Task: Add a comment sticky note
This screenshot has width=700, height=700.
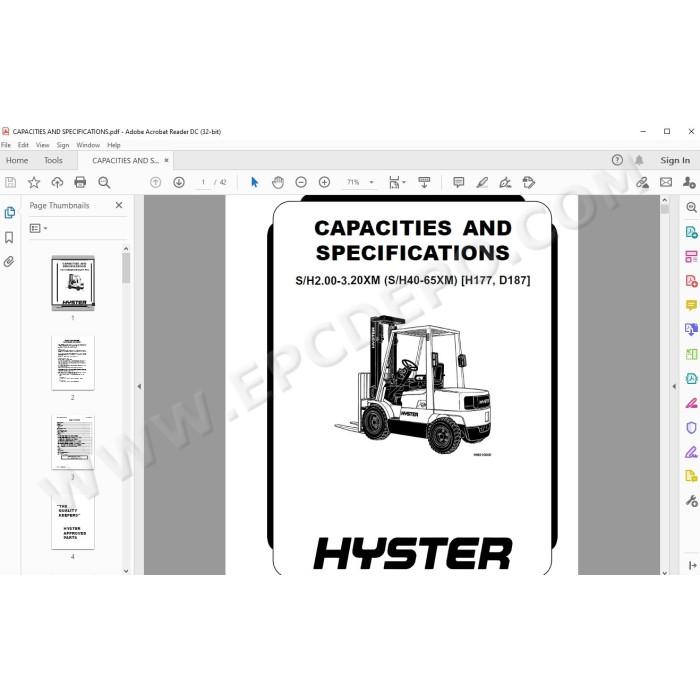Action: [x=458, y=182]
